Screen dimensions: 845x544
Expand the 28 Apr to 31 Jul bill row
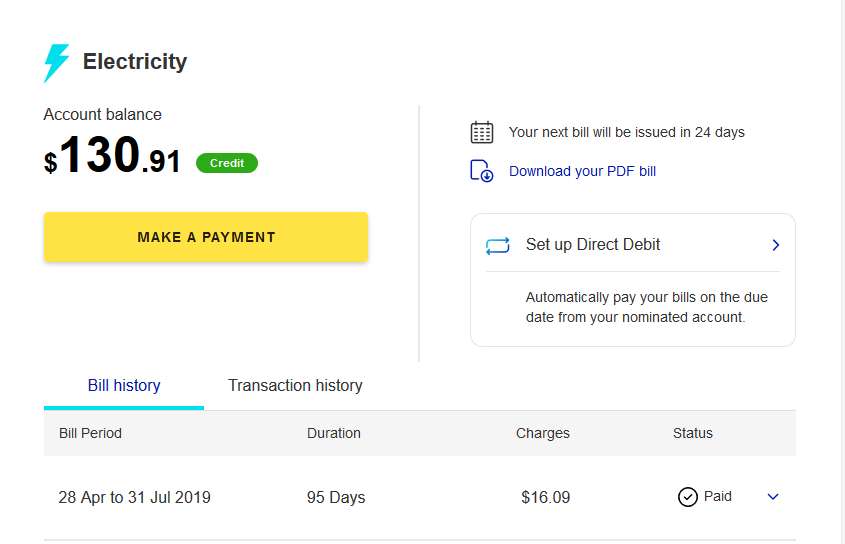[772, 497]
